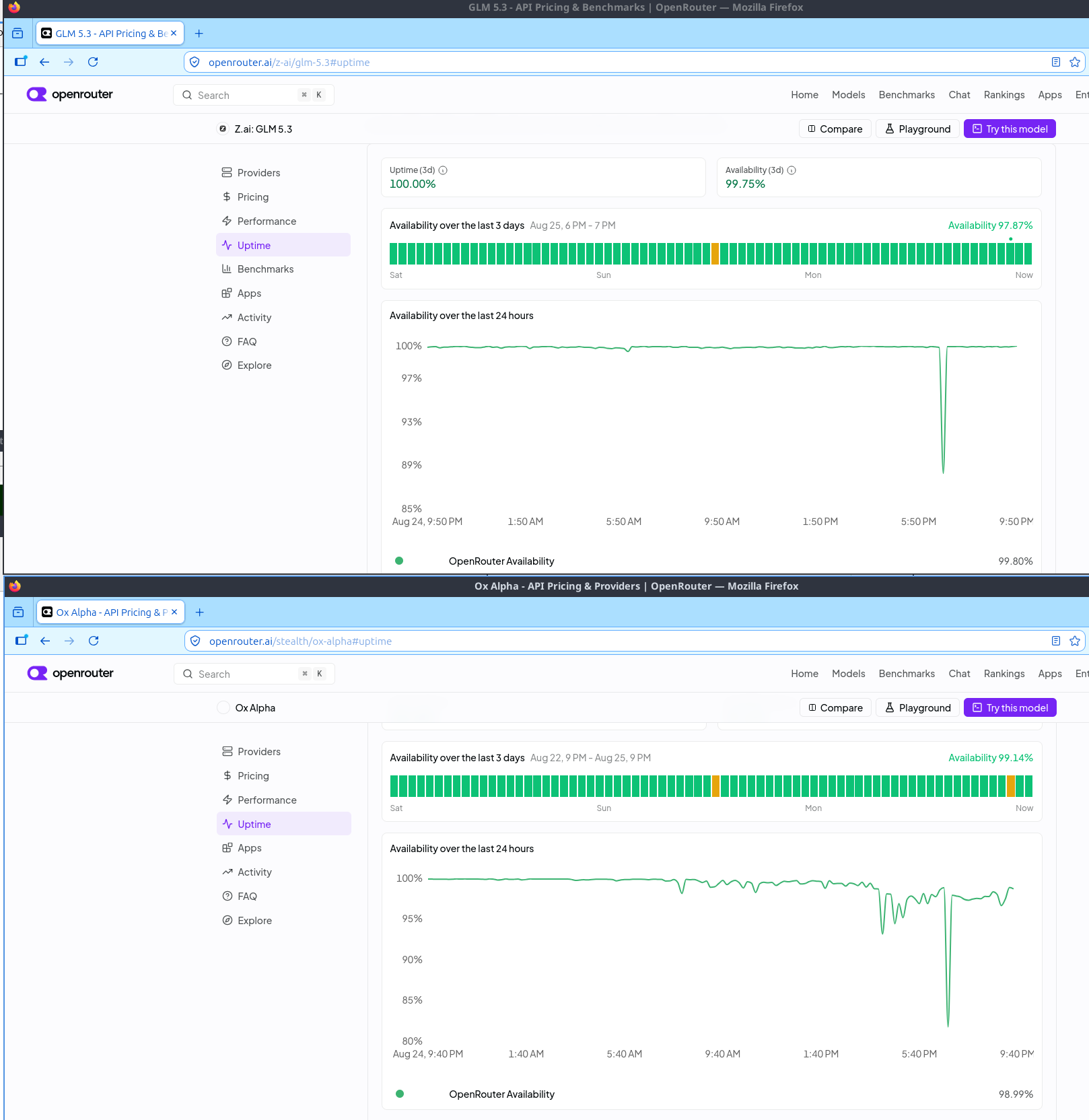Screen dimensions: 1089x1120
Task: Bookmark the GLM 5.3 page star icon
Action: click(1075, 62)
